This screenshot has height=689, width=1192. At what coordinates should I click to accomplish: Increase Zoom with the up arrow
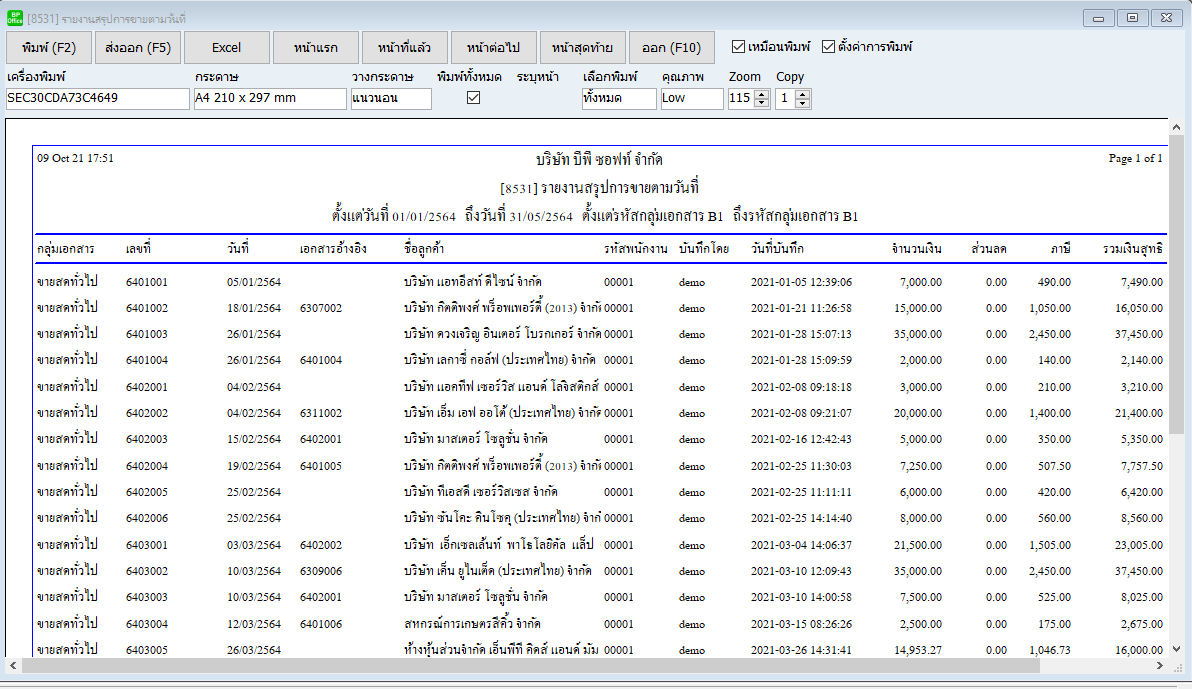(762, 94)
